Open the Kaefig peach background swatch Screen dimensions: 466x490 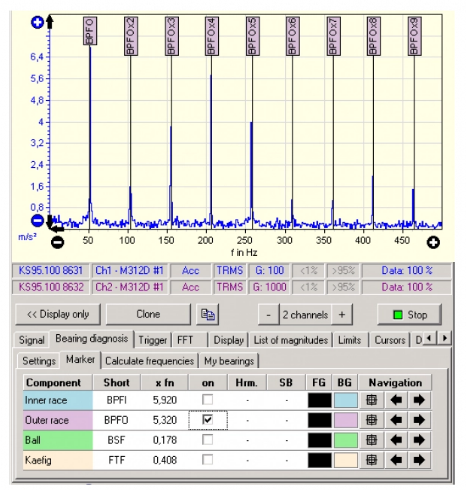pos(346,460)
